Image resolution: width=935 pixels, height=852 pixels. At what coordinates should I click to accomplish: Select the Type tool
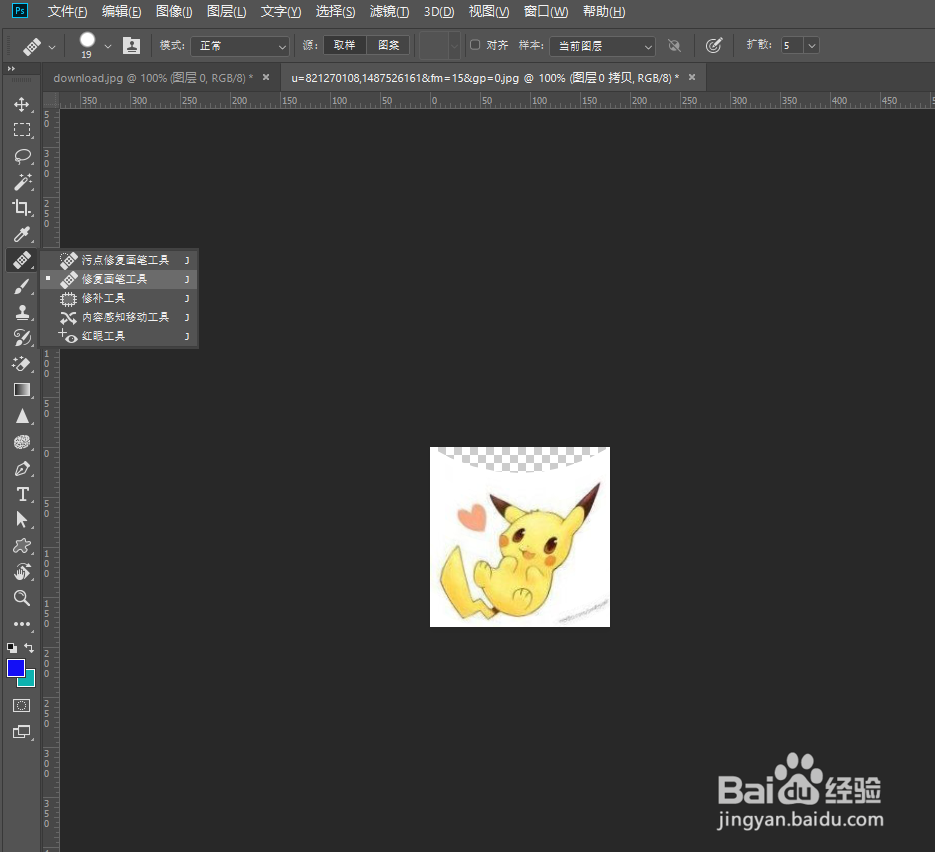pyautogui.click(x=22, y=494)
